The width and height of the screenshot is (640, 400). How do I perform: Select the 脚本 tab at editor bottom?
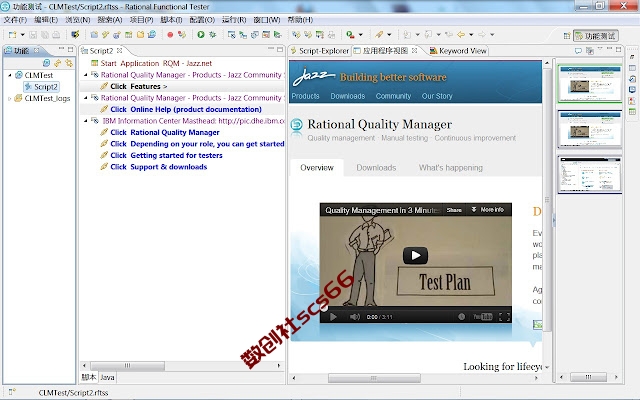tap(89, 378)
